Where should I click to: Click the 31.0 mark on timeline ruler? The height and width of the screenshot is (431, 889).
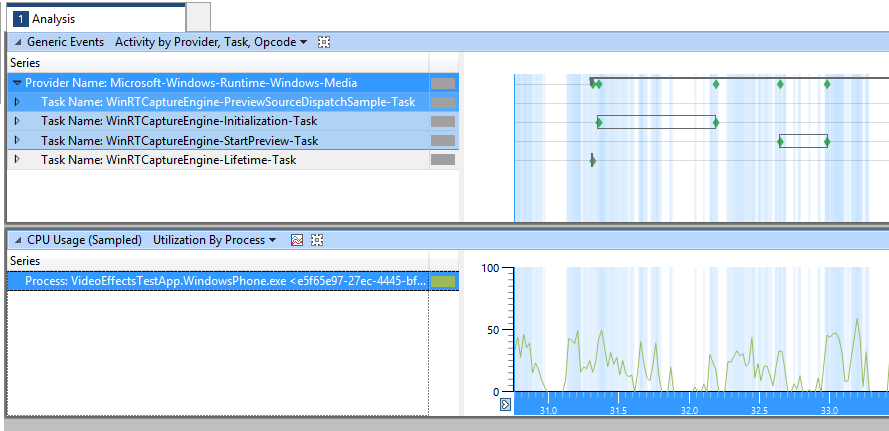pyautogui.click(x=548, y=409)
